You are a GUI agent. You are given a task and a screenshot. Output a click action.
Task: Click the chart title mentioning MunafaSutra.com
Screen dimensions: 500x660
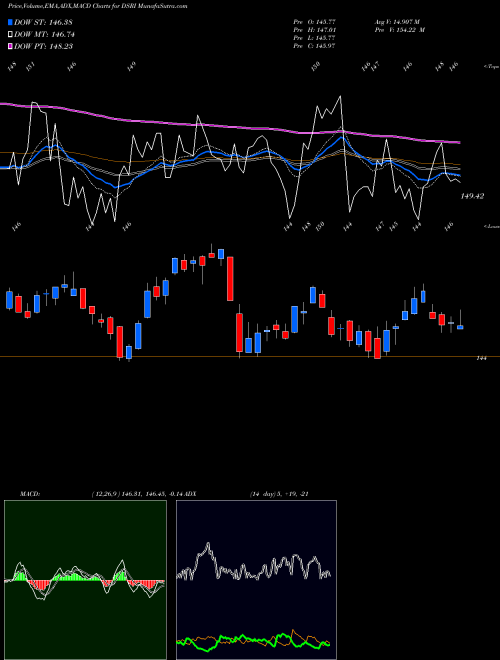tap(98, 6)
